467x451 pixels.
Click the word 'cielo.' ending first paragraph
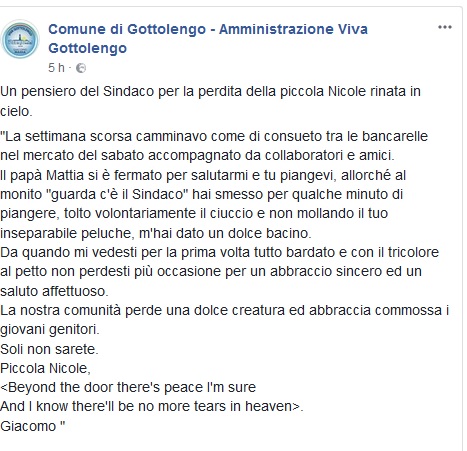[16, 111]
